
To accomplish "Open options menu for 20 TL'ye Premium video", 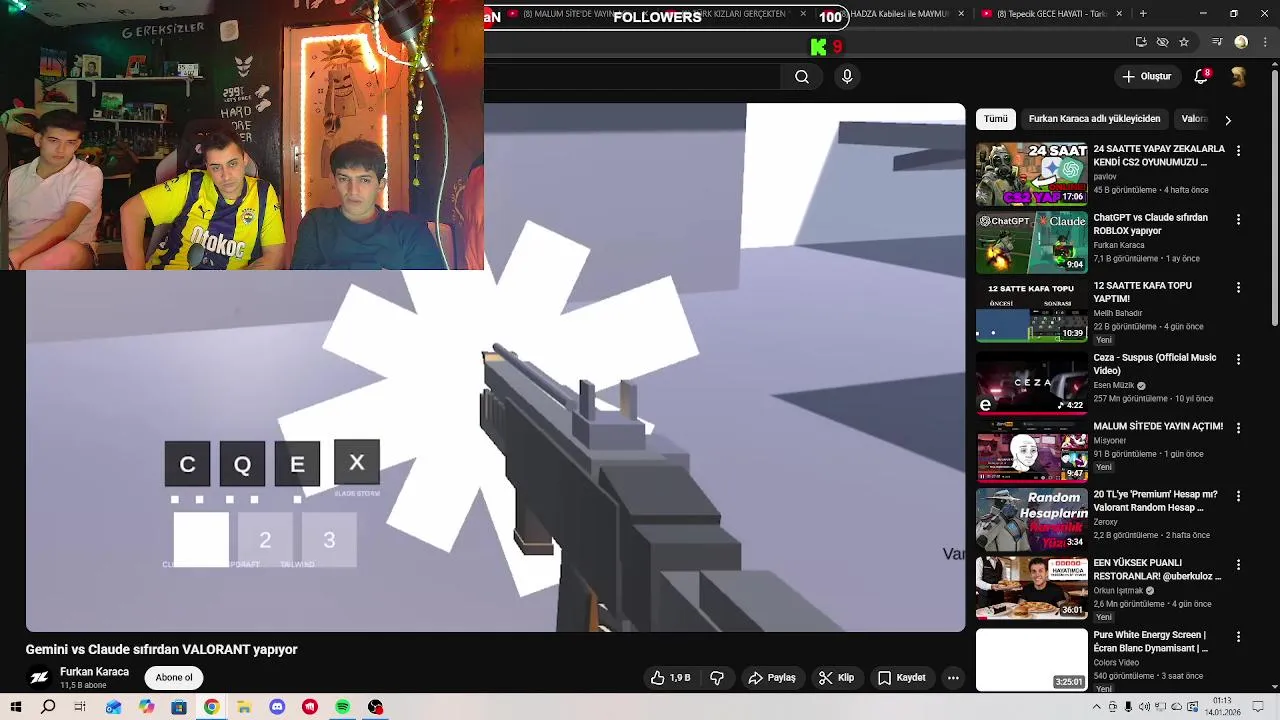I will [1238, 497].
